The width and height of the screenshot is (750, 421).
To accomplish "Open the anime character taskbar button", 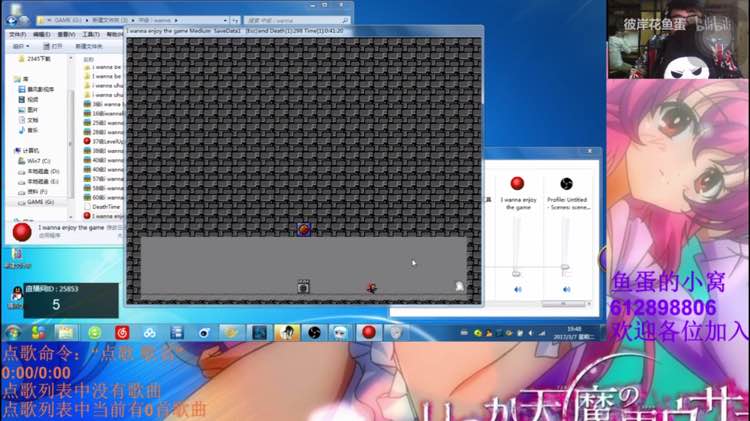I will 287,332.
